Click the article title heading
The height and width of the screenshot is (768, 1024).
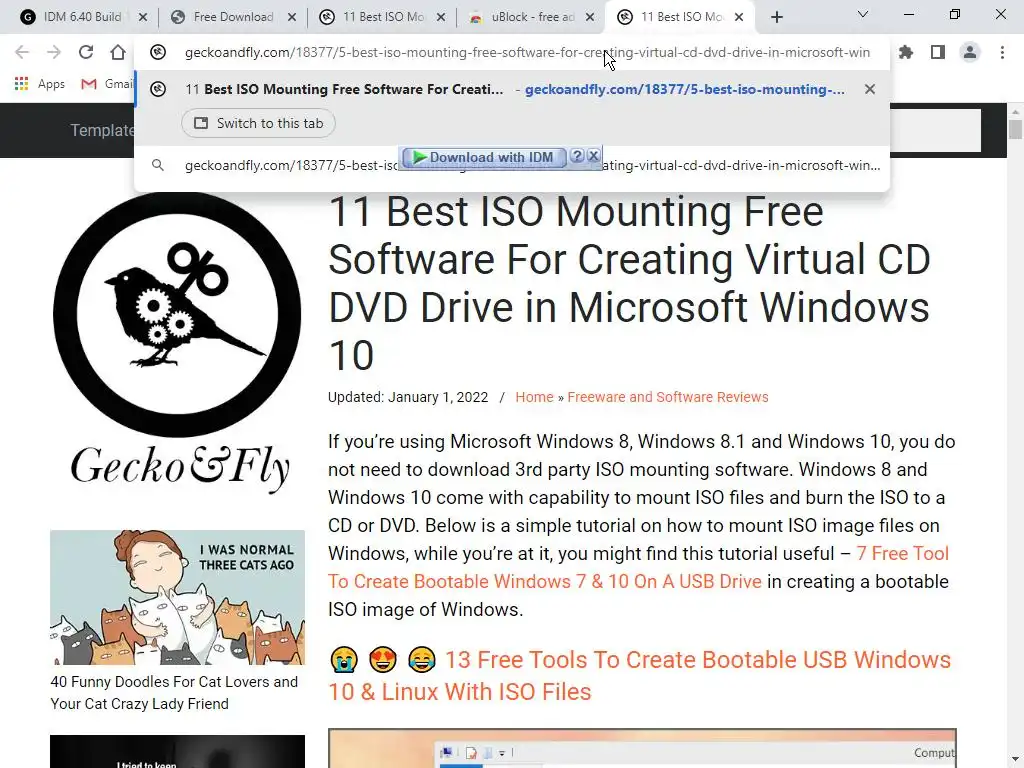[x=630, y=283]
